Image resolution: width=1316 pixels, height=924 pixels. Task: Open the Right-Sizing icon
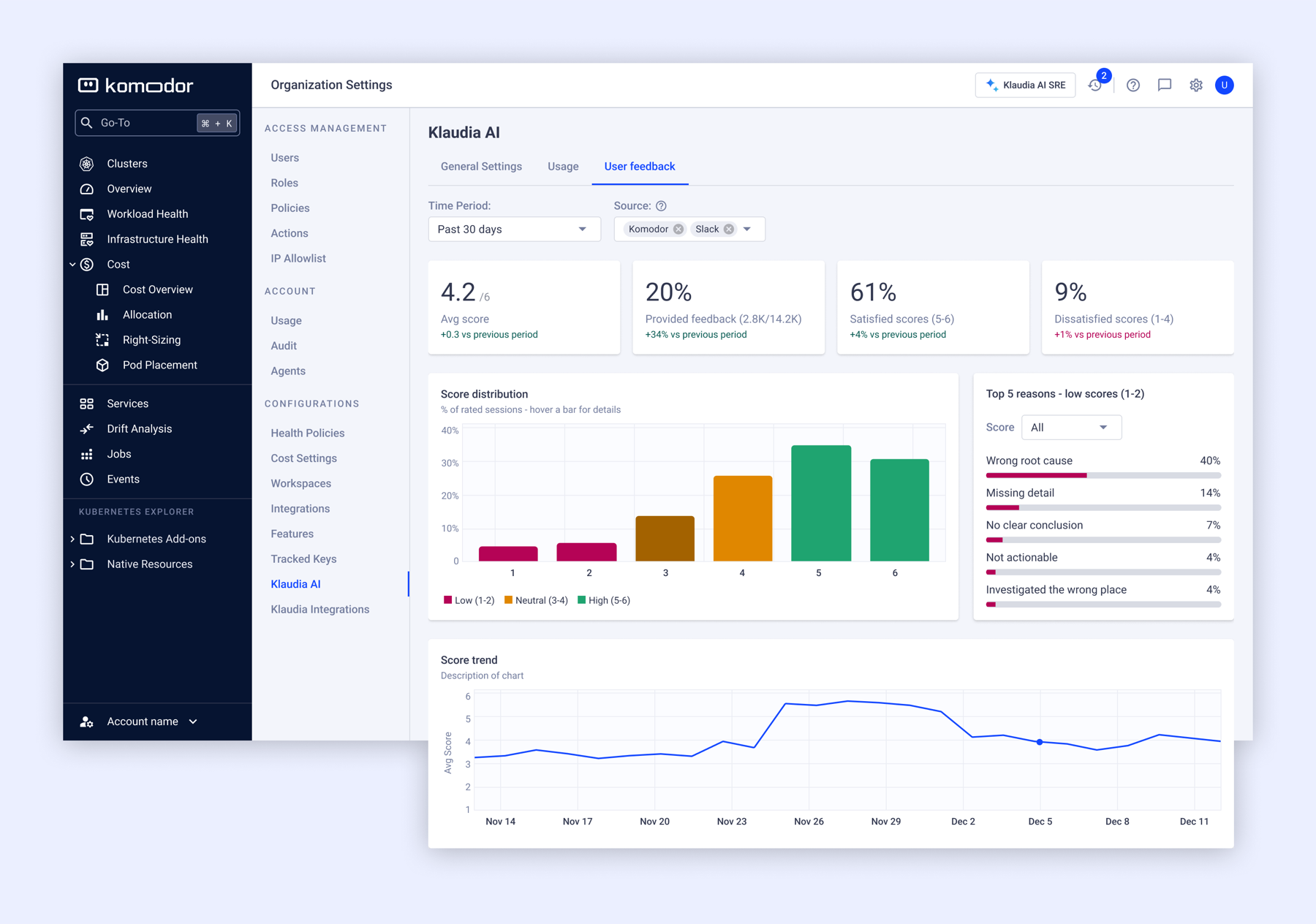pos(102,340)
